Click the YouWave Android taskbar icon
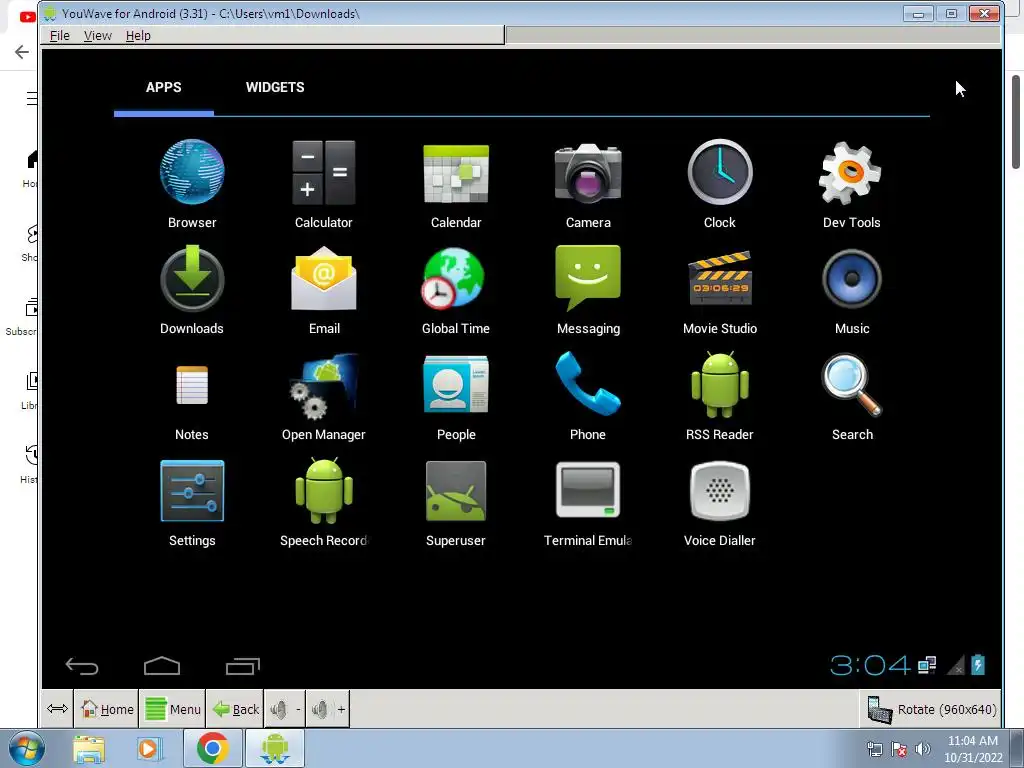Viewport: 1024px width, 768px height. (x=274, y=748)
